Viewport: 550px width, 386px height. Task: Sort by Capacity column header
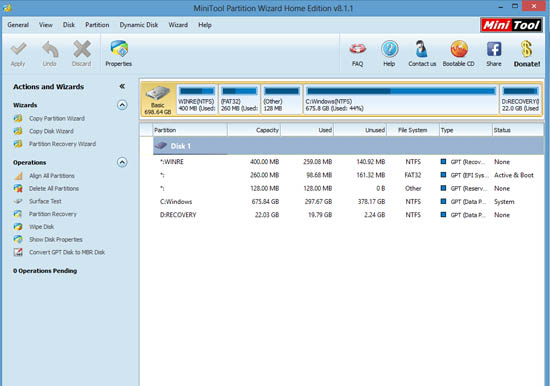click(254, 130)
